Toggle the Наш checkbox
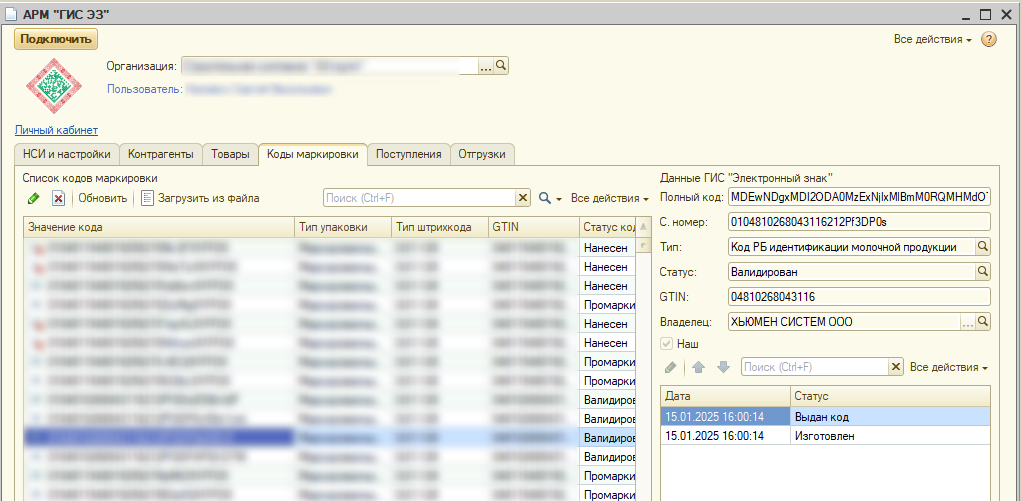The image size is (1022, 501). click(667, 344)
